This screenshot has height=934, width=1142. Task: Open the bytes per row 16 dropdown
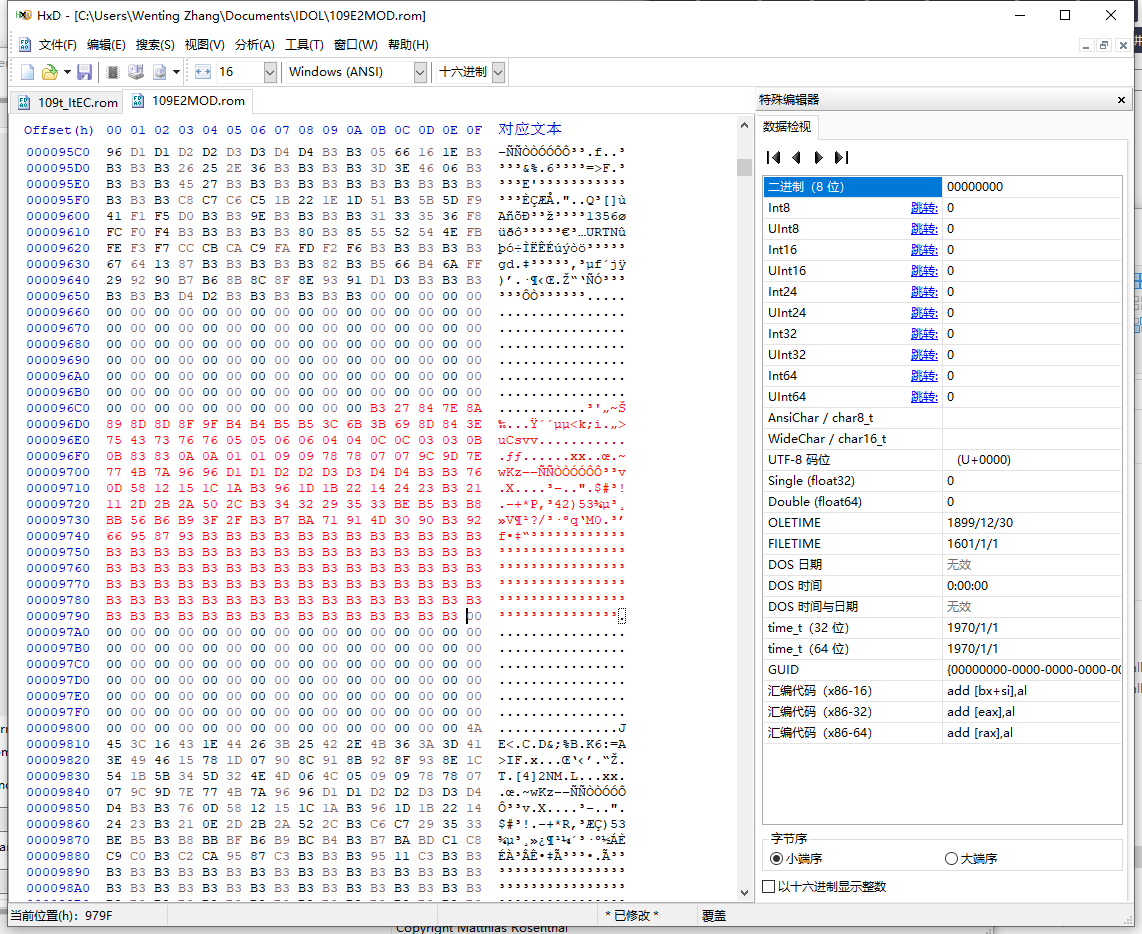(x=270, y=72)
